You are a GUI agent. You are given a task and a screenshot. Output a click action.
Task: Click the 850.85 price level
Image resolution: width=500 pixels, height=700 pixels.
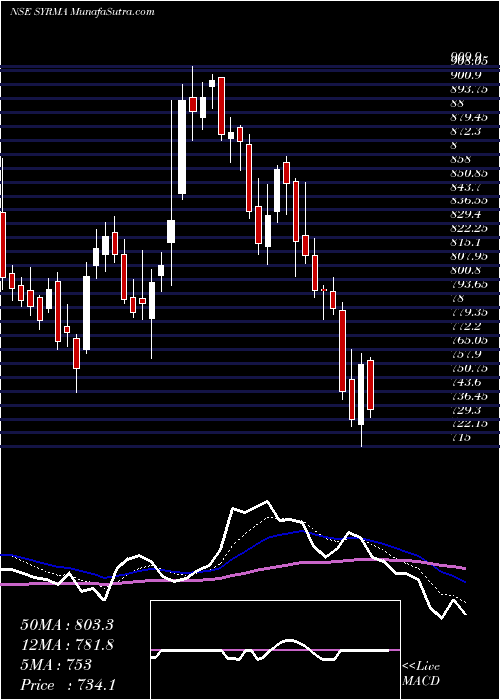pyautogui.click(x=468, y=173)
